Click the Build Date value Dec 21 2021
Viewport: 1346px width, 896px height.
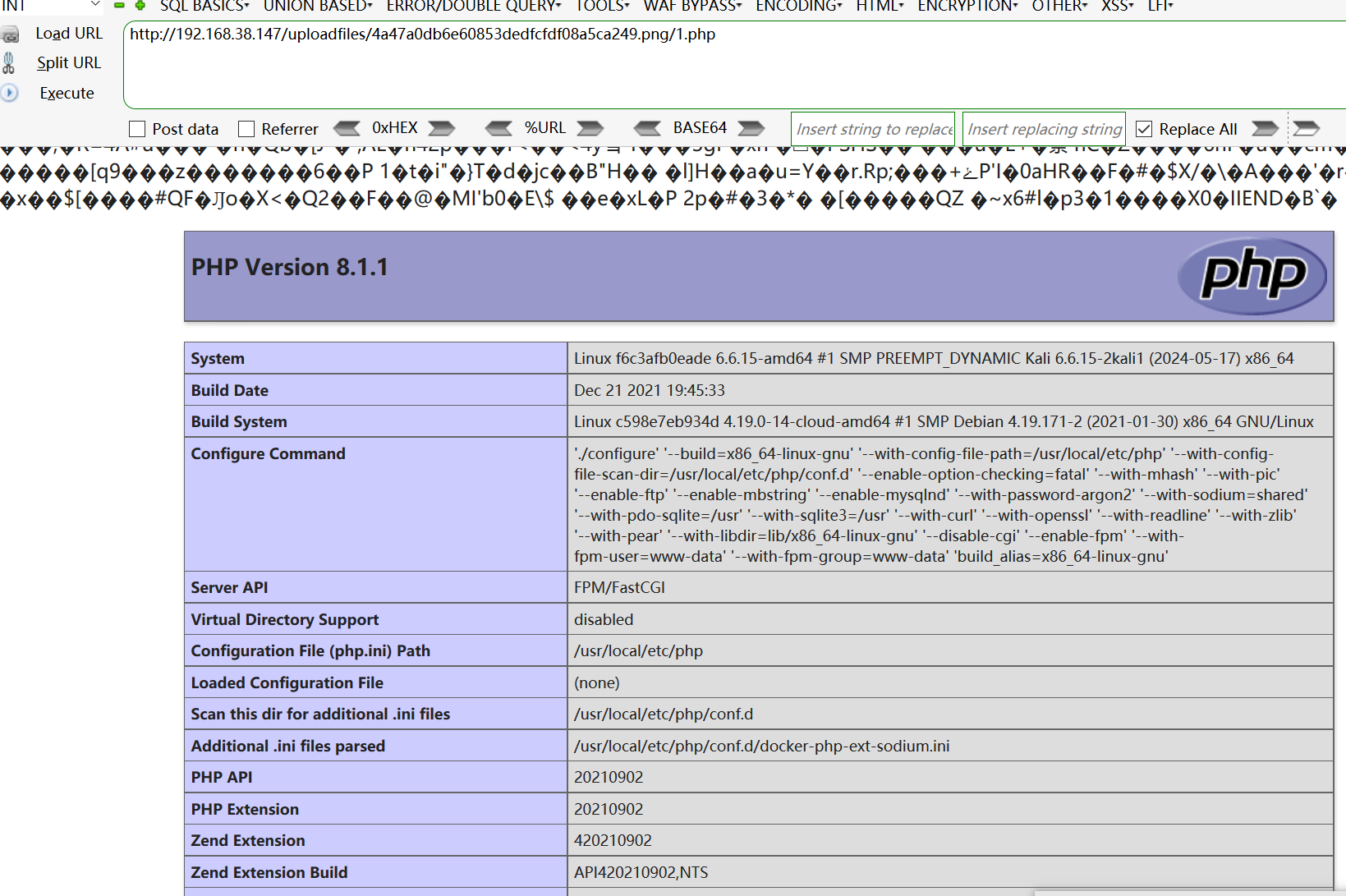point(650,391)
